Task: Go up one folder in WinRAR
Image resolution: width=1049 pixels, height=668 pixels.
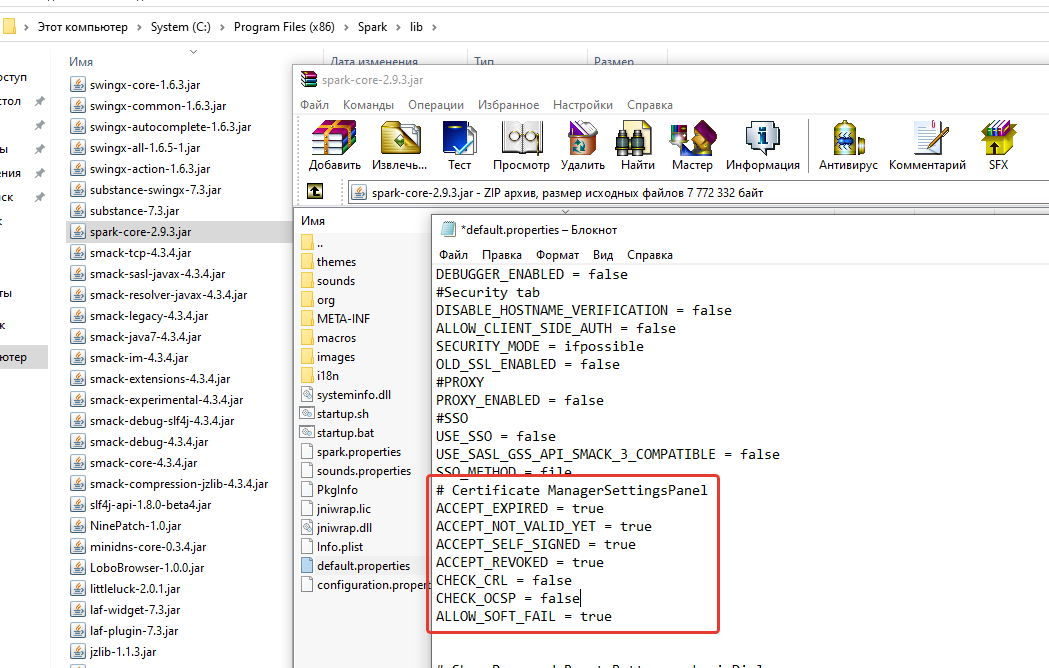Action: (x=315, y=192)
